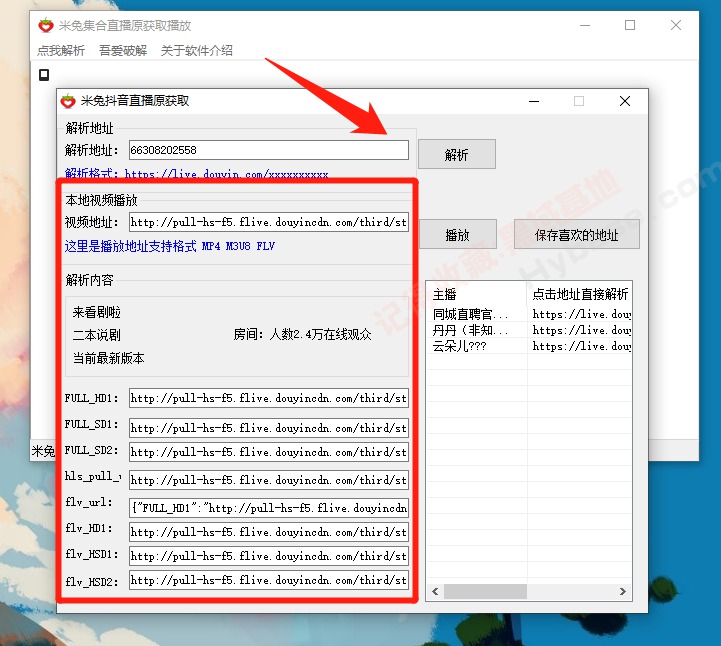The width and height of the screenshot is (721, 646).
Task: Click the 来看剧啦 text
Action: pyautogui.click(x=97, y=313)
